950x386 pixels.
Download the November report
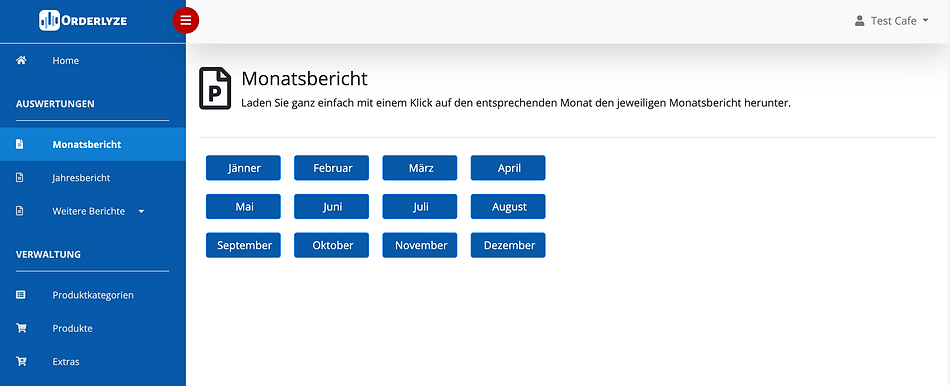click(420, 245)
